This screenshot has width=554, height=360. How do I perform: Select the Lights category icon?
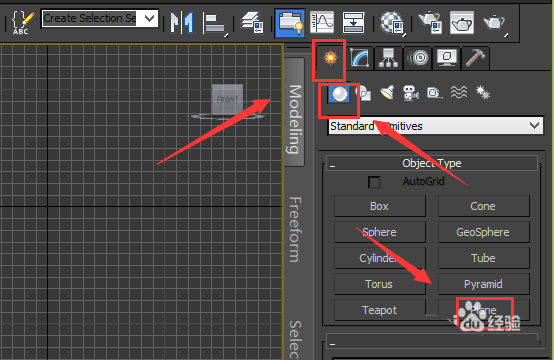pyautogui.click(x=387, y=93)
